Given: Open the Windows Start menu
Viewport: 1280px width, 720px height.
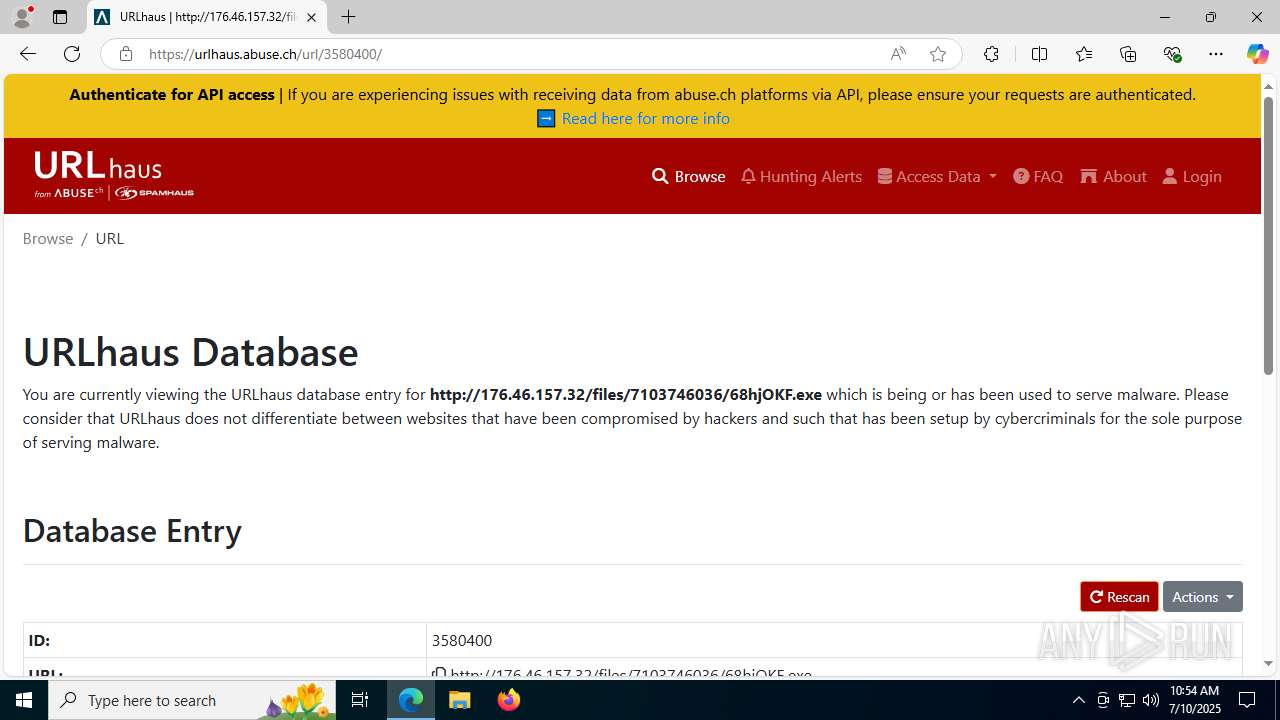Looking at the screenshot, I should click(x=24, y=700).
